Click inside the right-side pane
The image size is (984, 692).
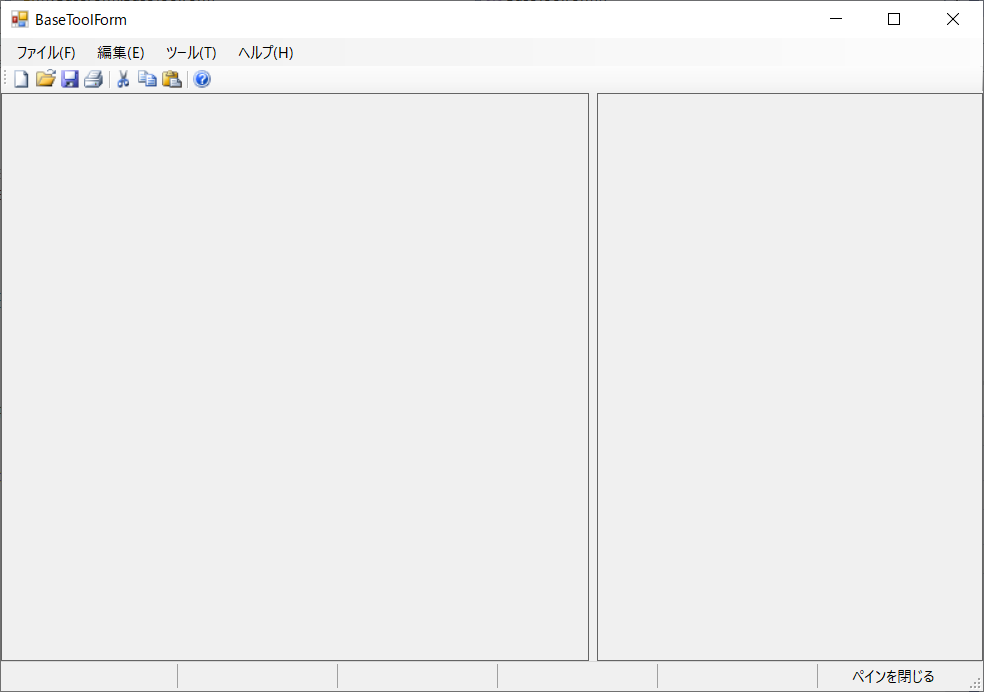tap(789, 376)
